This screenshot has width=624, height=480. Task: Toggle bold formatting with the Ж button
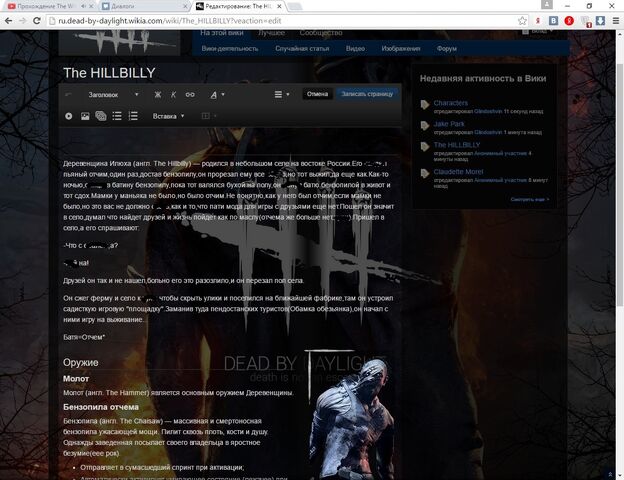click(x=158, y=95)
